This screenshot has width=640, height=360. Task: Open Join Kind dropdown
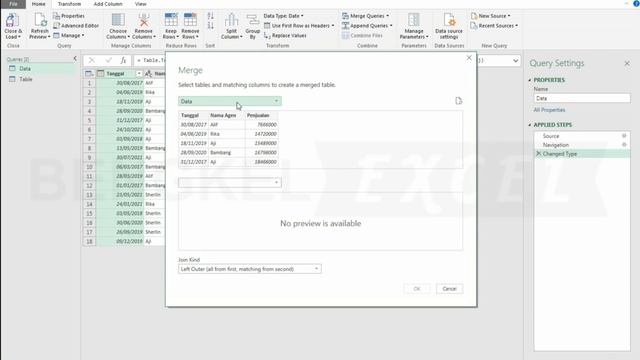[x=249, y=269]
